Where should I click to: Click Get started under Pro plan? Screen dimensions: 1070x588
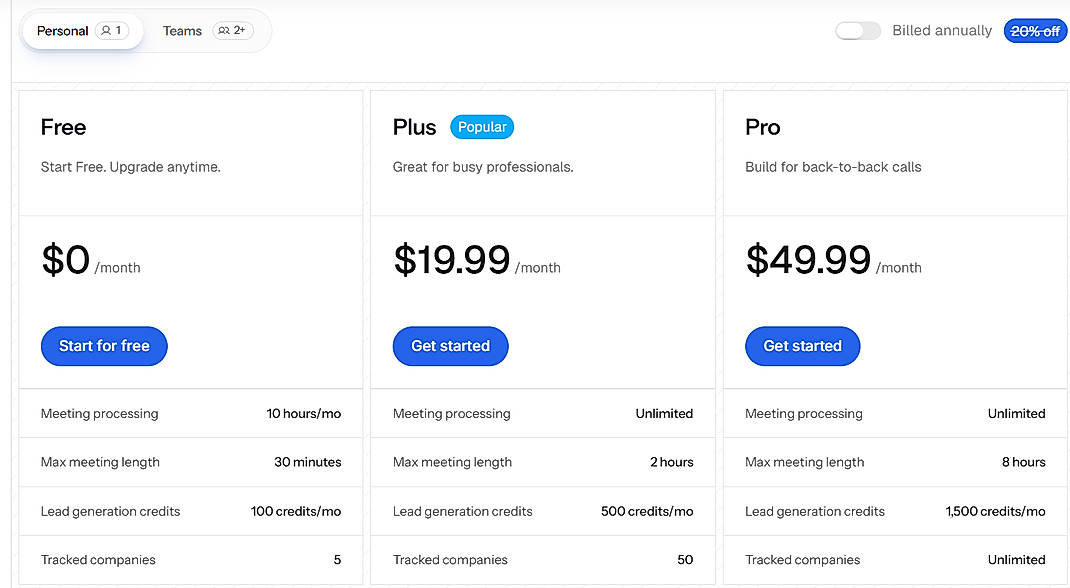802,346
